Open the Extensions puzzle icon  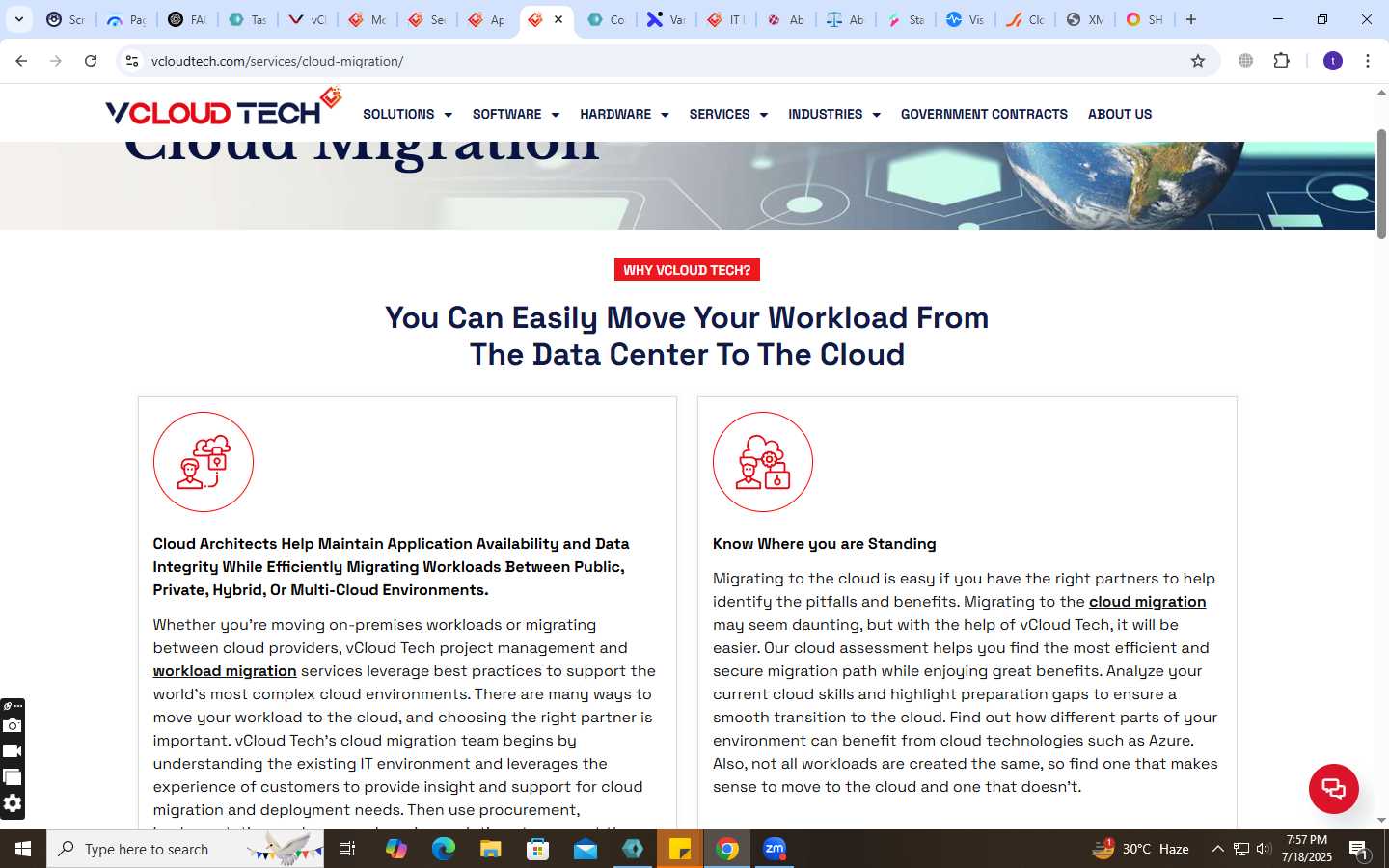[x=1281, y=61]
